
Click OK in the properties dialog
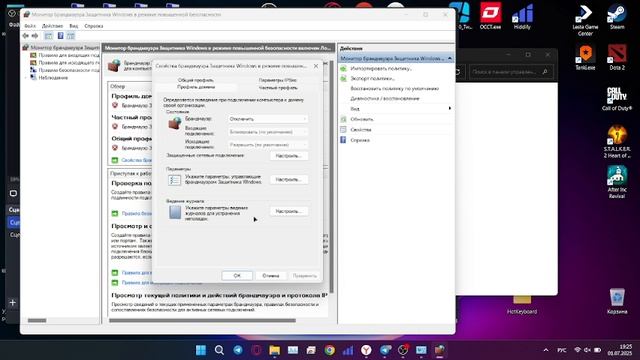pos(237,276)
